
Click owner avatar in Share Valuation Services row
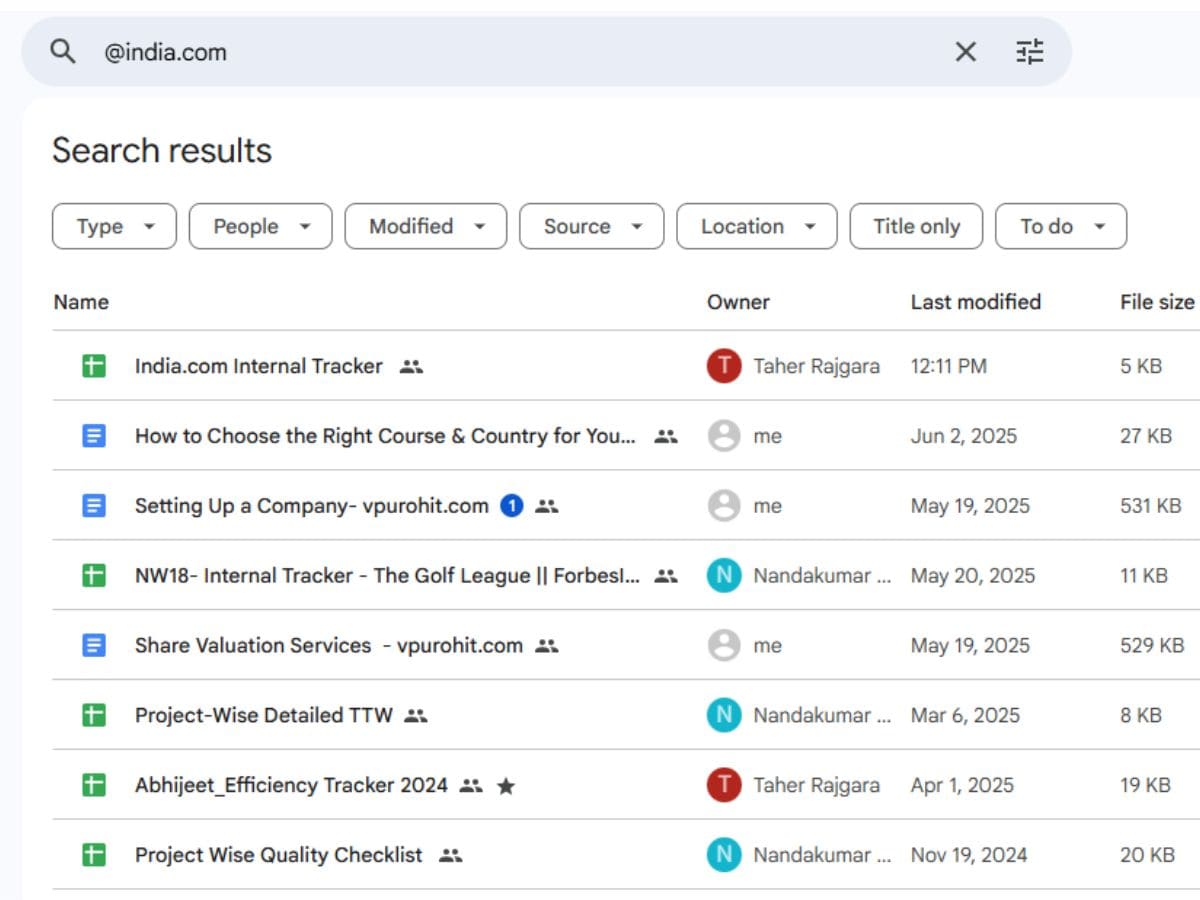coord(723,646)
